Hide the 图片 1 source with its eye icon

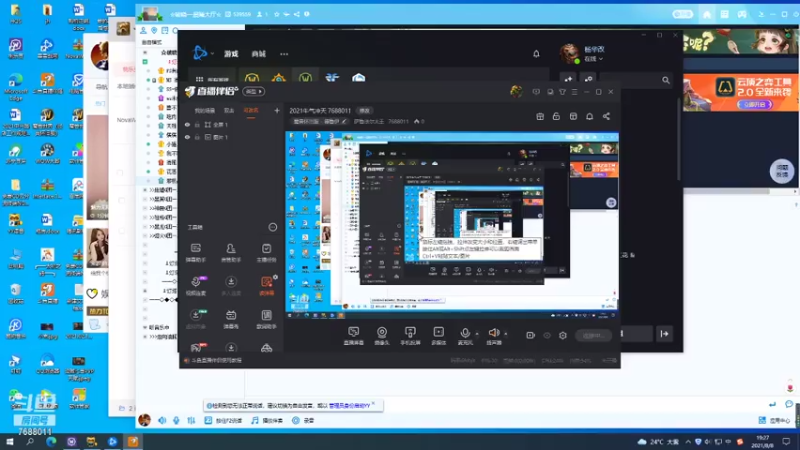[187, 137]
